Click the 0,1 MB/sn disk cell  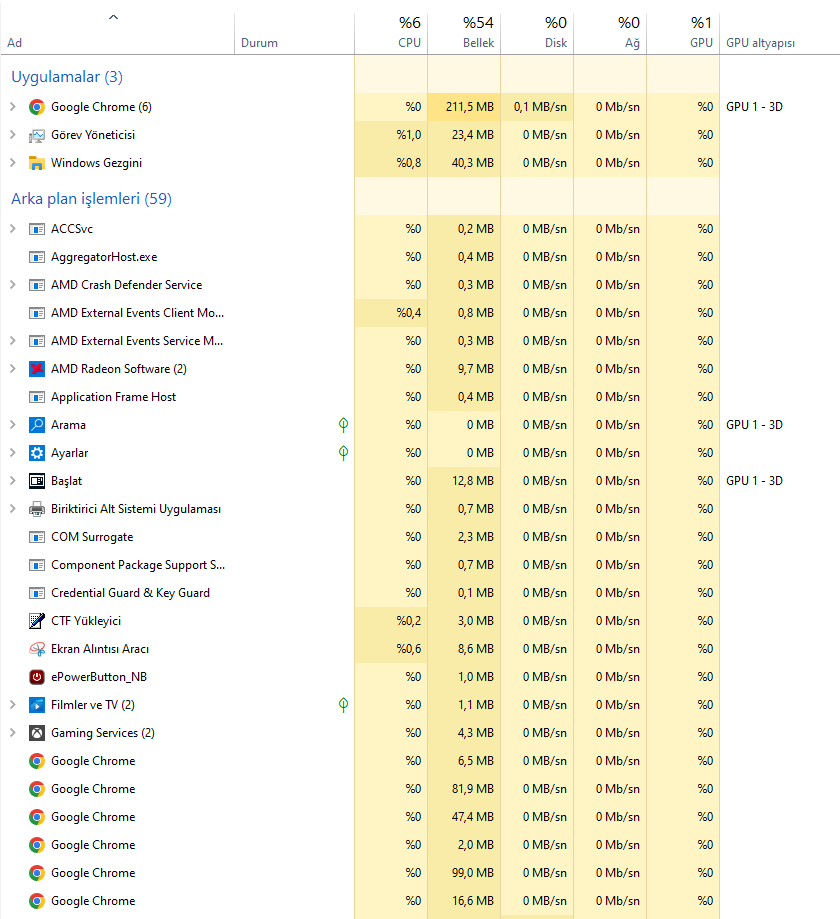pyautogui.click(x=537, y=107)
